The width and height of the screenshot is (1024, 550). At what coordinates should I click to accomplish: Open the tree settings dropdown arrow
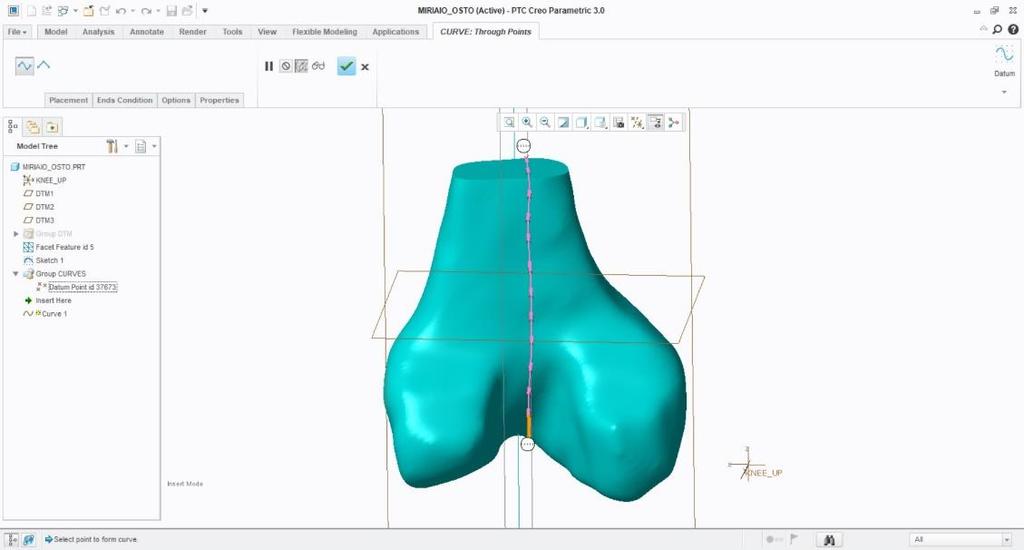[x=126, y=146]
